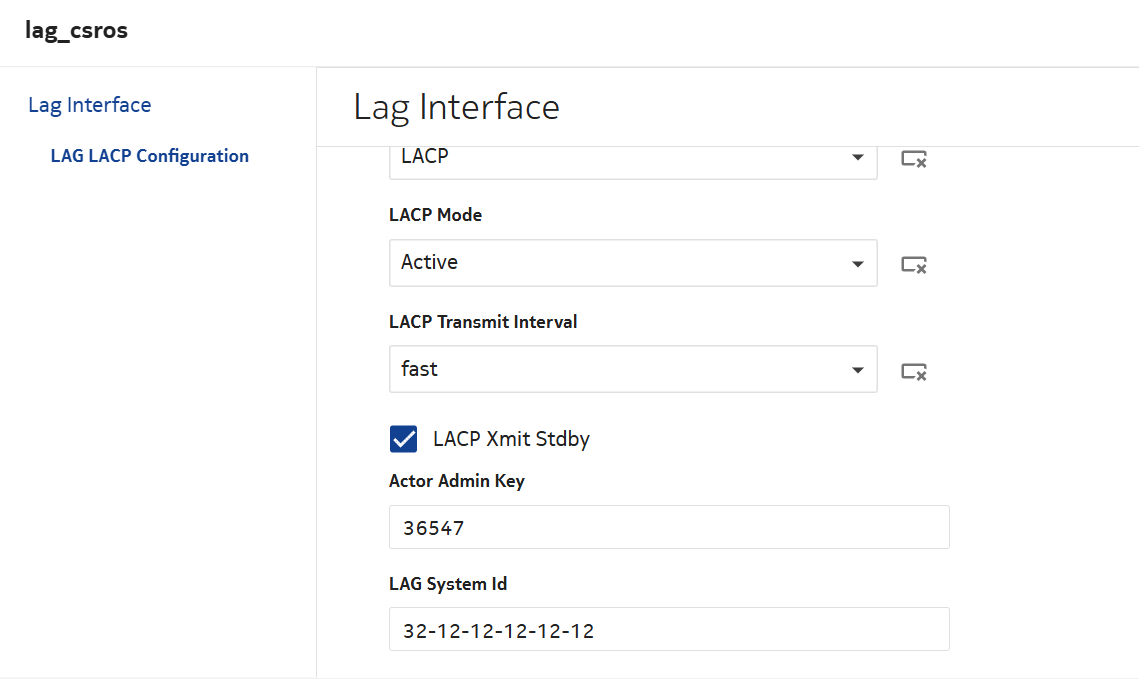Click the Lag Interface page heading
The image size is (1139, 687).
tap(456, 106)
